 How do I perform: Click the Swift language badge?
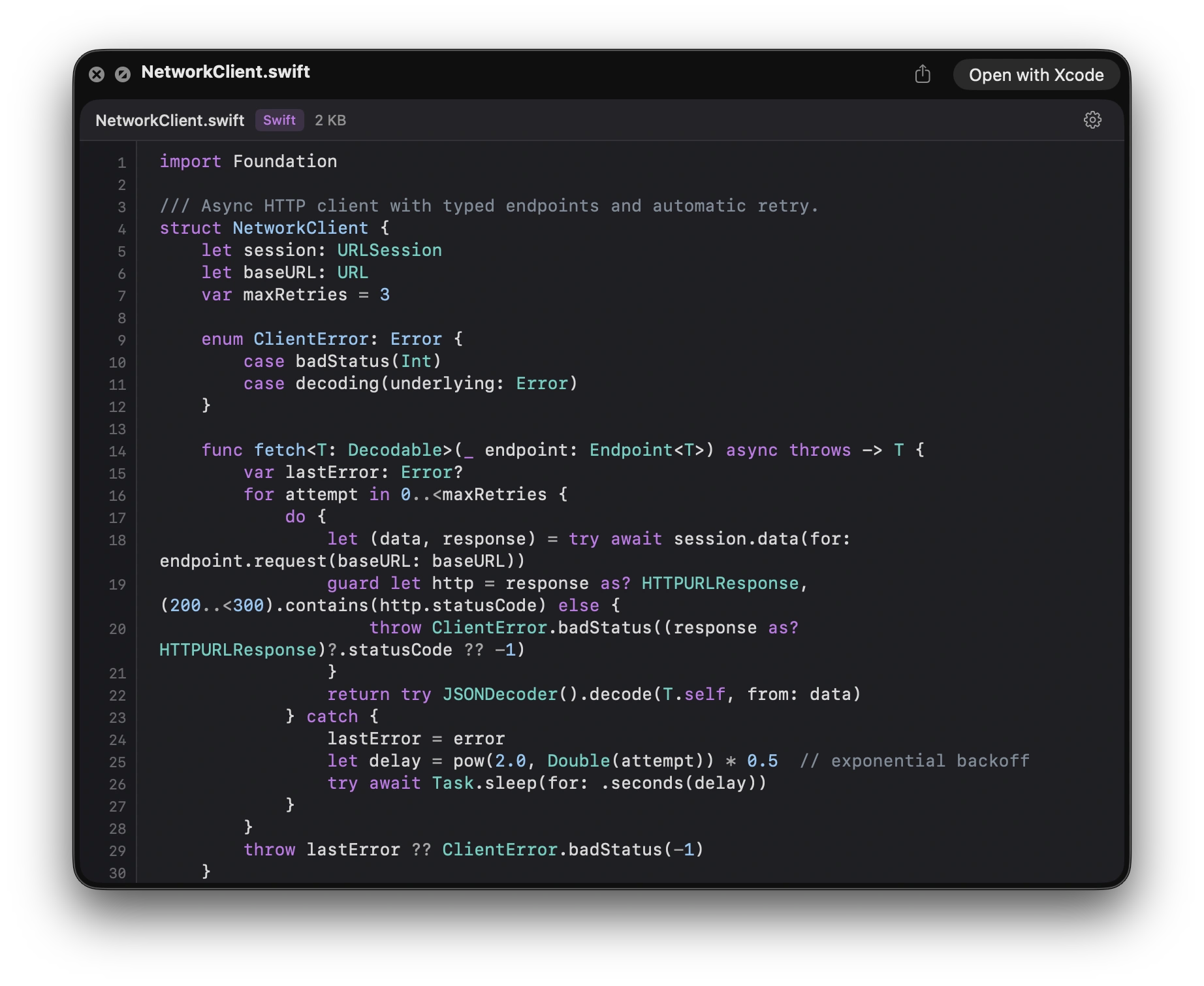tap(279, 120)
